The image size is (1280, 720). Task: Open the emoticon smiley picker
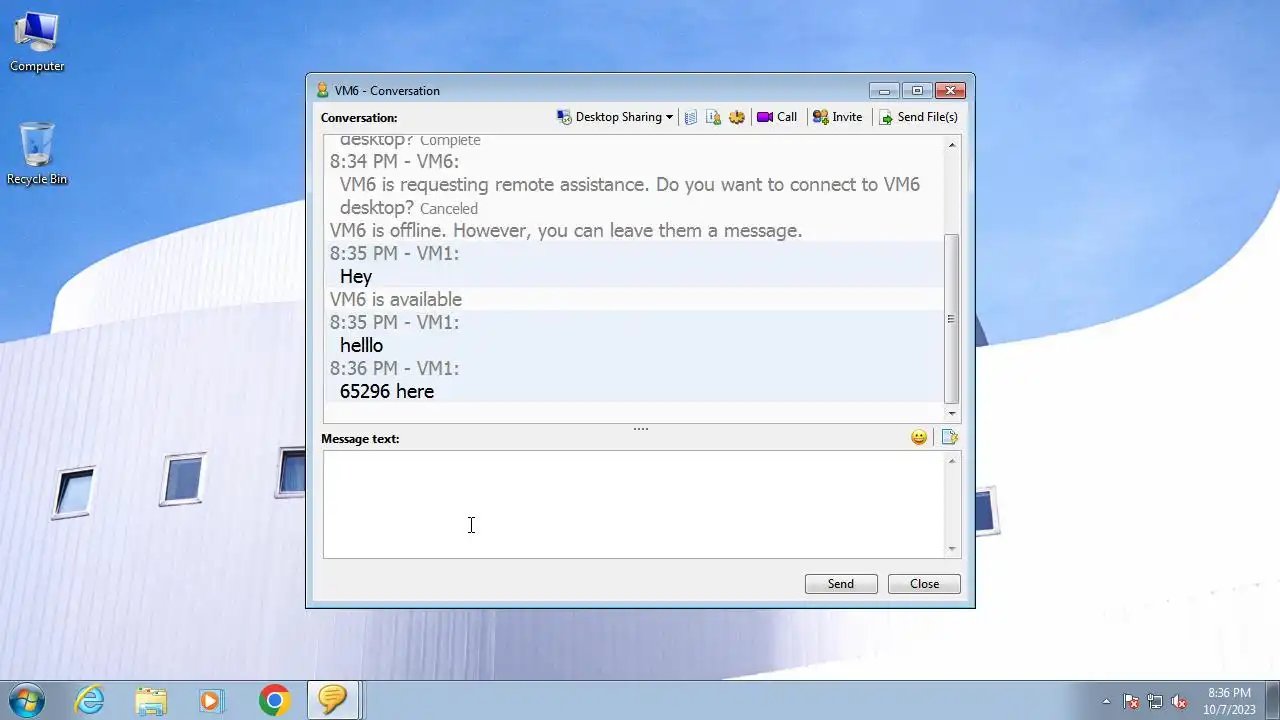[919, 437]
